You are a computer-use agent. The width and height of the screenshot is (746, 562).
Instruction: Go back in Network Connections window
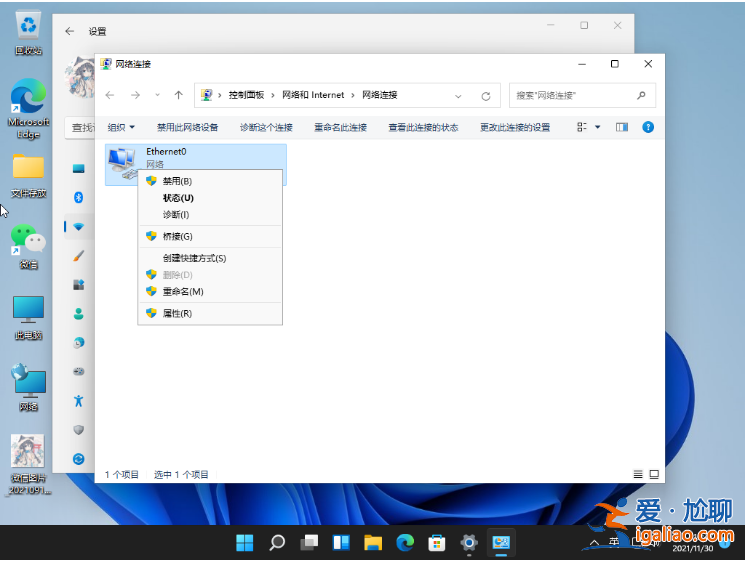pos(110,95)
